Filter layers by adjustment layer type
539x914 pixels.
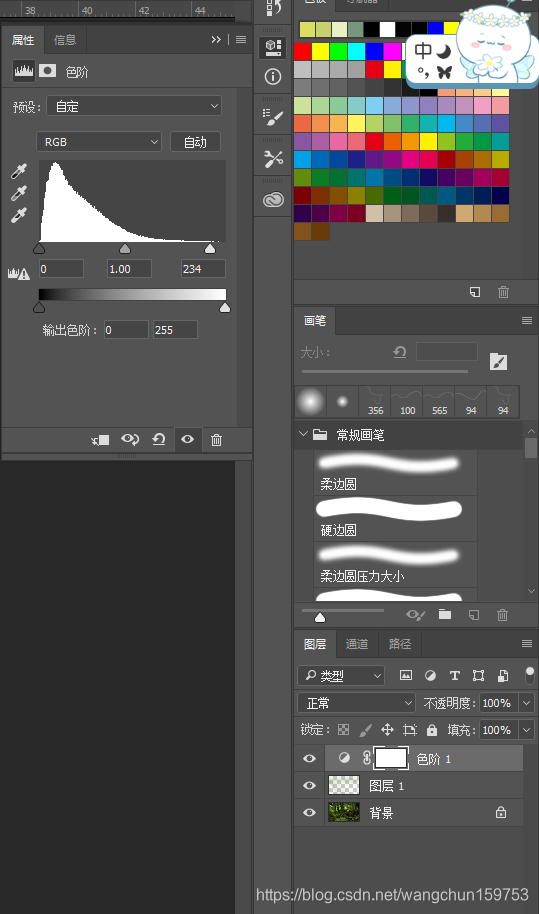coord(430,675)
